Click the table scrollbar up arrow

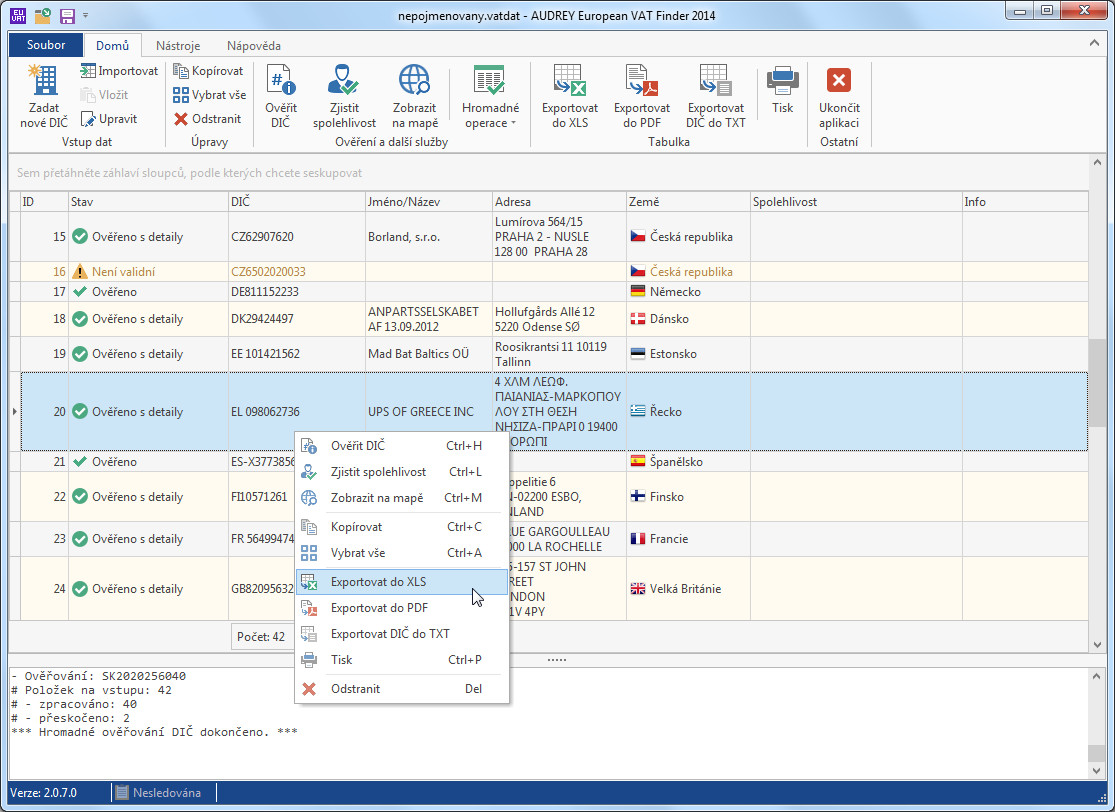point(1096,162)
